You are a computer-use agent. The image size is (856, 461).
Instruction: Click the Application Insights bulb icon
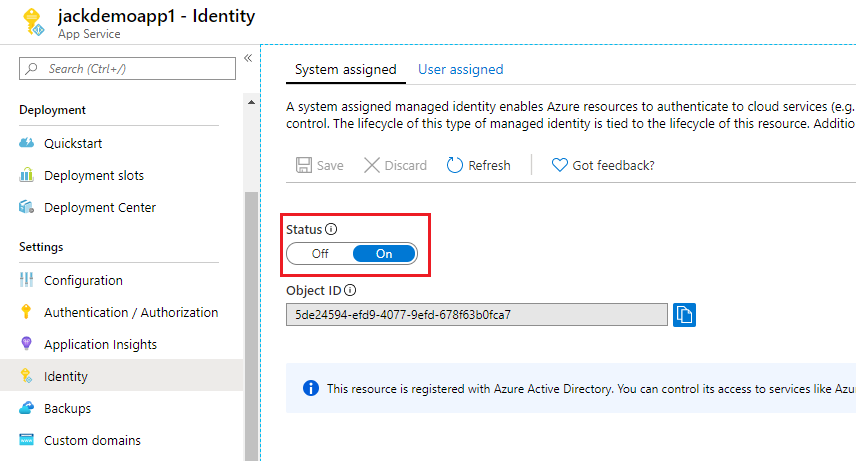tap(27, 344)
